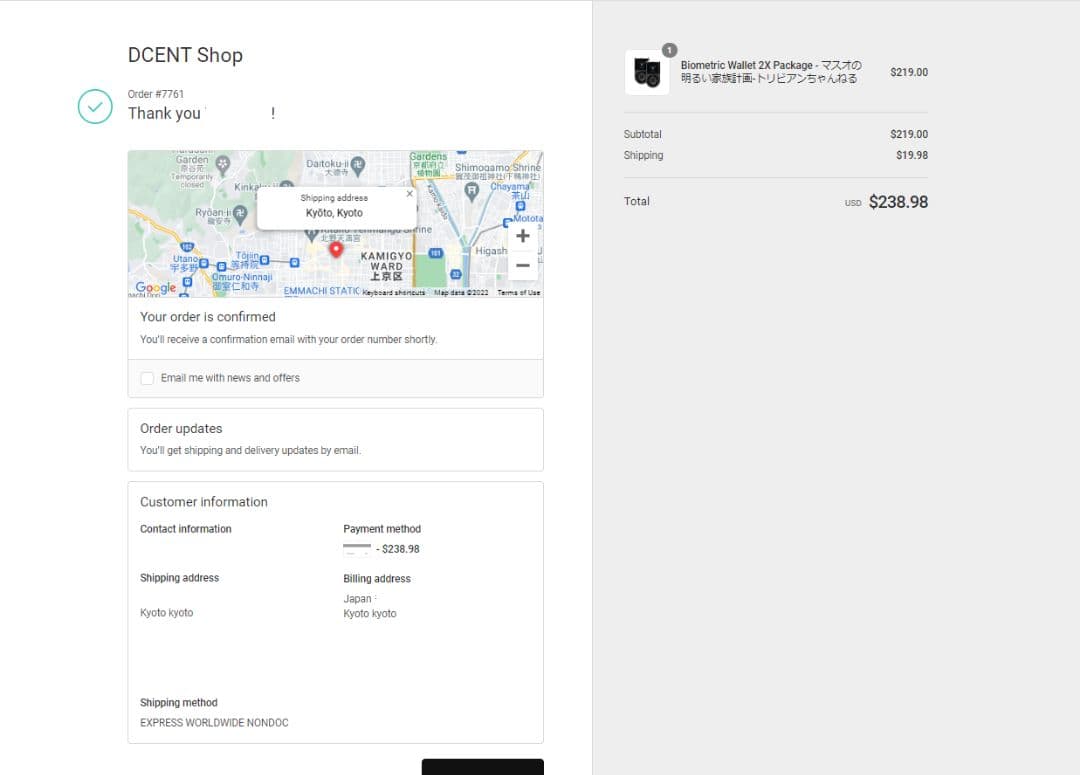Click the Keyboard shortcuts link on the map
Image resolution: width=1080 pixels, height=775 pixels.
392,292
